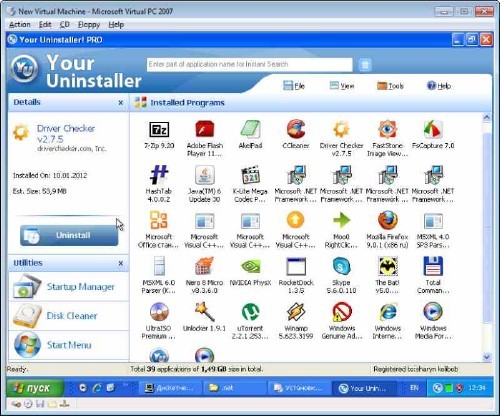Open the Tools menu in Your Uninstaller
The width and height of the screenshot is (500, 416).
(x=390, y=86)
